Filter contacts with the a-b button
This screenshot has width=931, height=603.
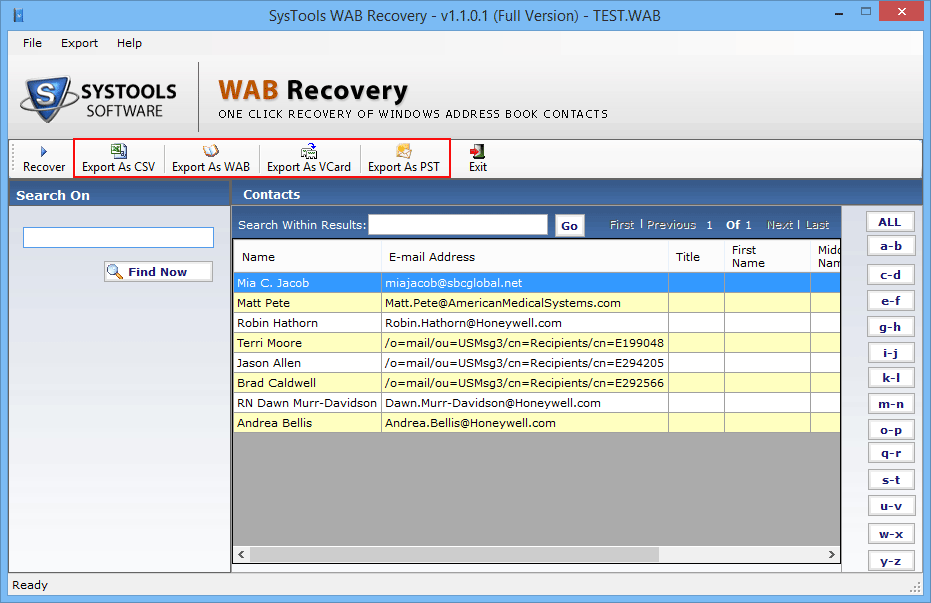[x=889, y=245]
